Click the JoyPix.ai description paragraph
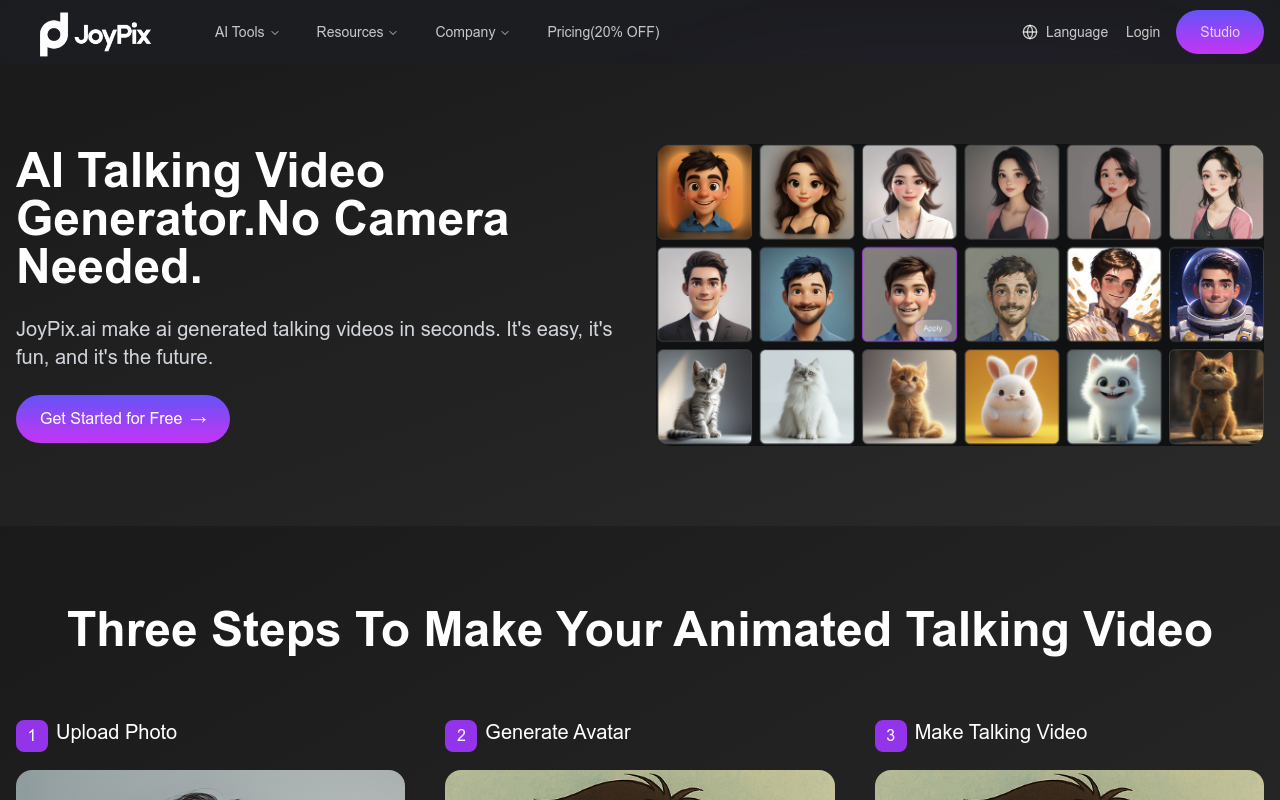The image size is (1280, 800). tap(314, 342)
